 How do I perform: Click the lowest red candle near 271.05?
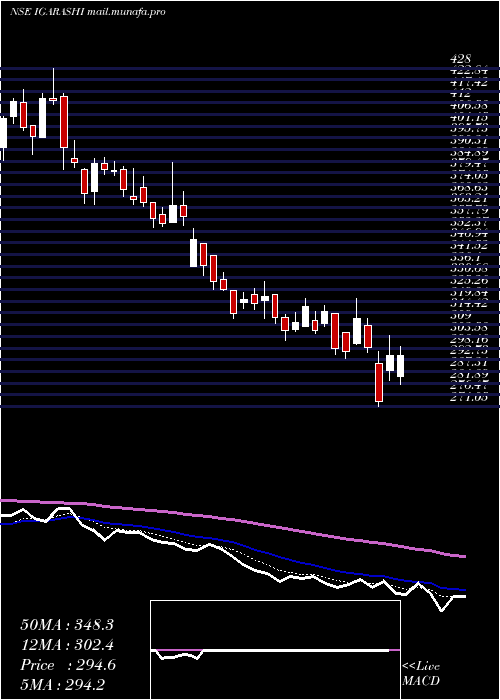(379, 382)
